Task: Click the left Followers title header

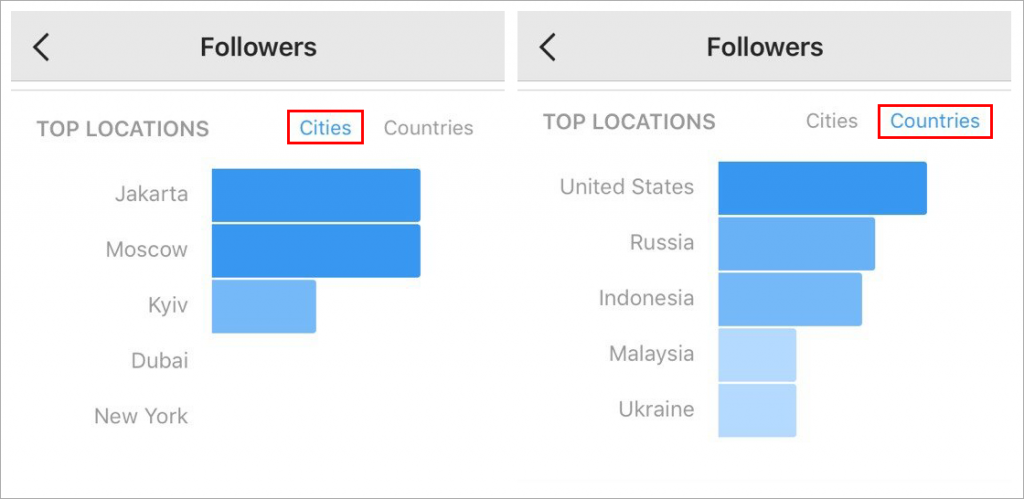Action: (258, 47)
